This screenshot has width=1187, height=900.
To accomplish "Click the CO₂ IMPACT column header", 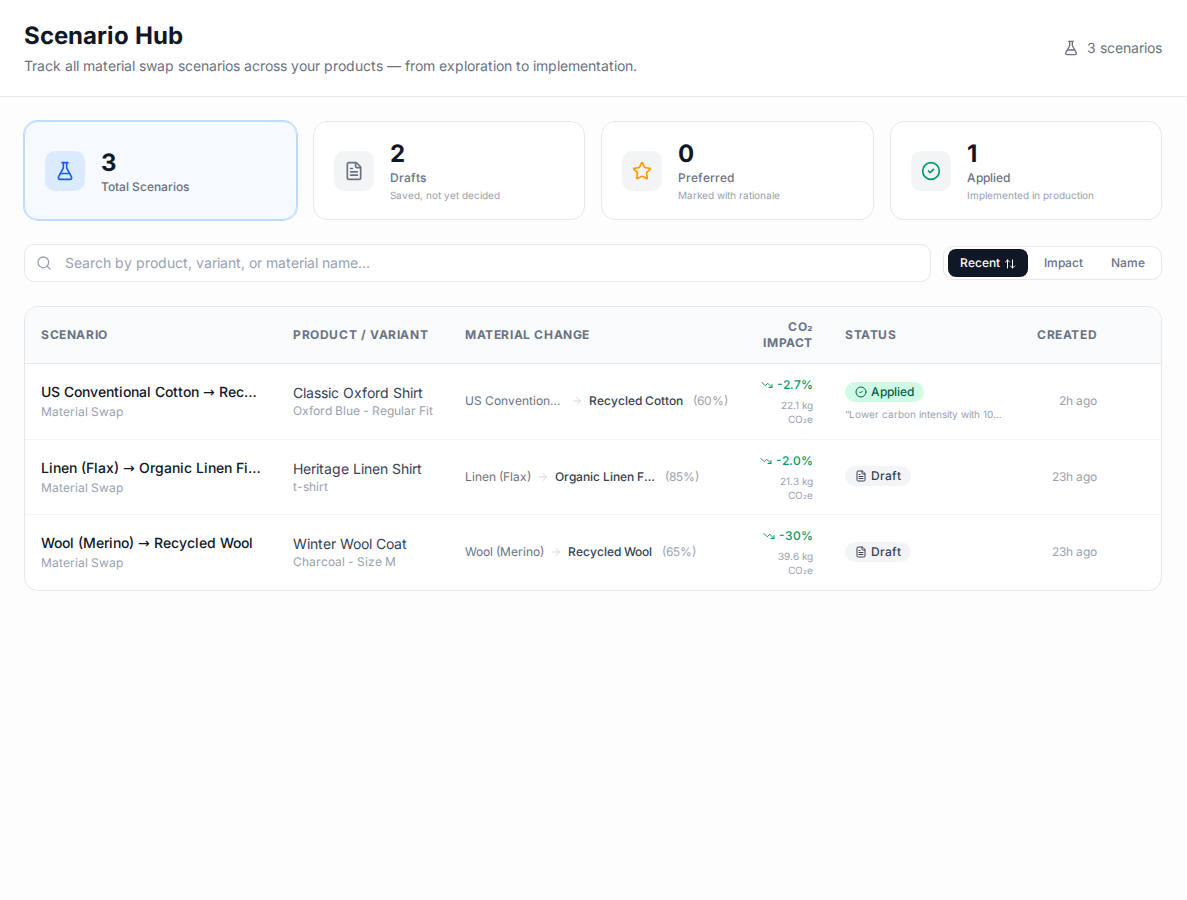I will 787,335.
